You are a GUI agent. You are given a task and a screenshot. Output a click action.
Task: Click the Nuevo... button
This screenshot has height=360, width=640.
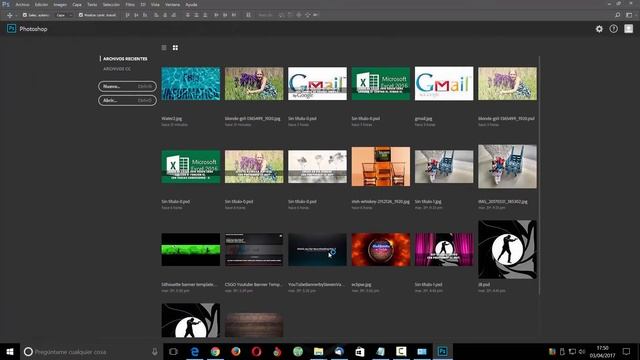click(127, 87)
